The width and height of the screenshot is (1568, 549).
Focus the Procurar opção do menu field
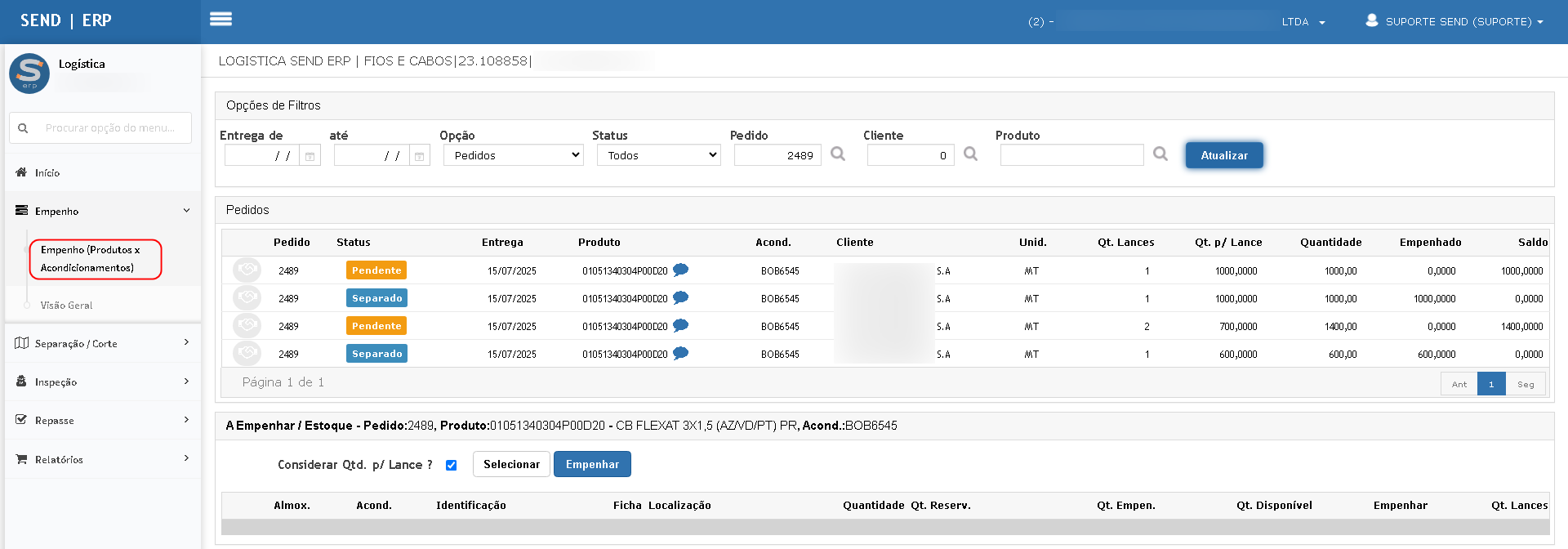pos(110,128)
